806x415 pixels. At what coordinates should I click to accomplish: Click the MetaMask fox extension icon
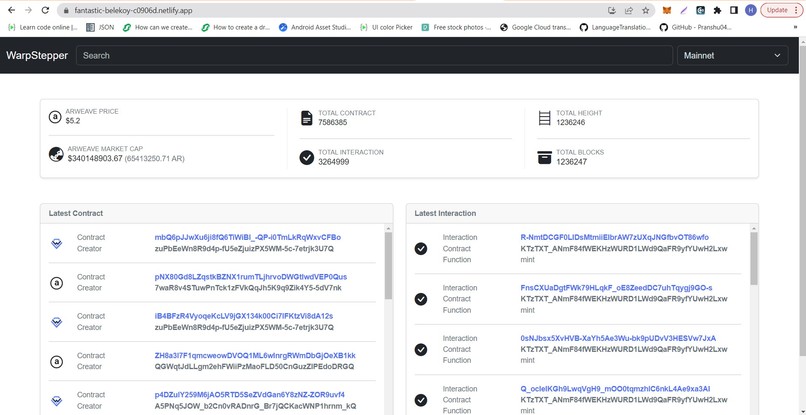(667, 10)
